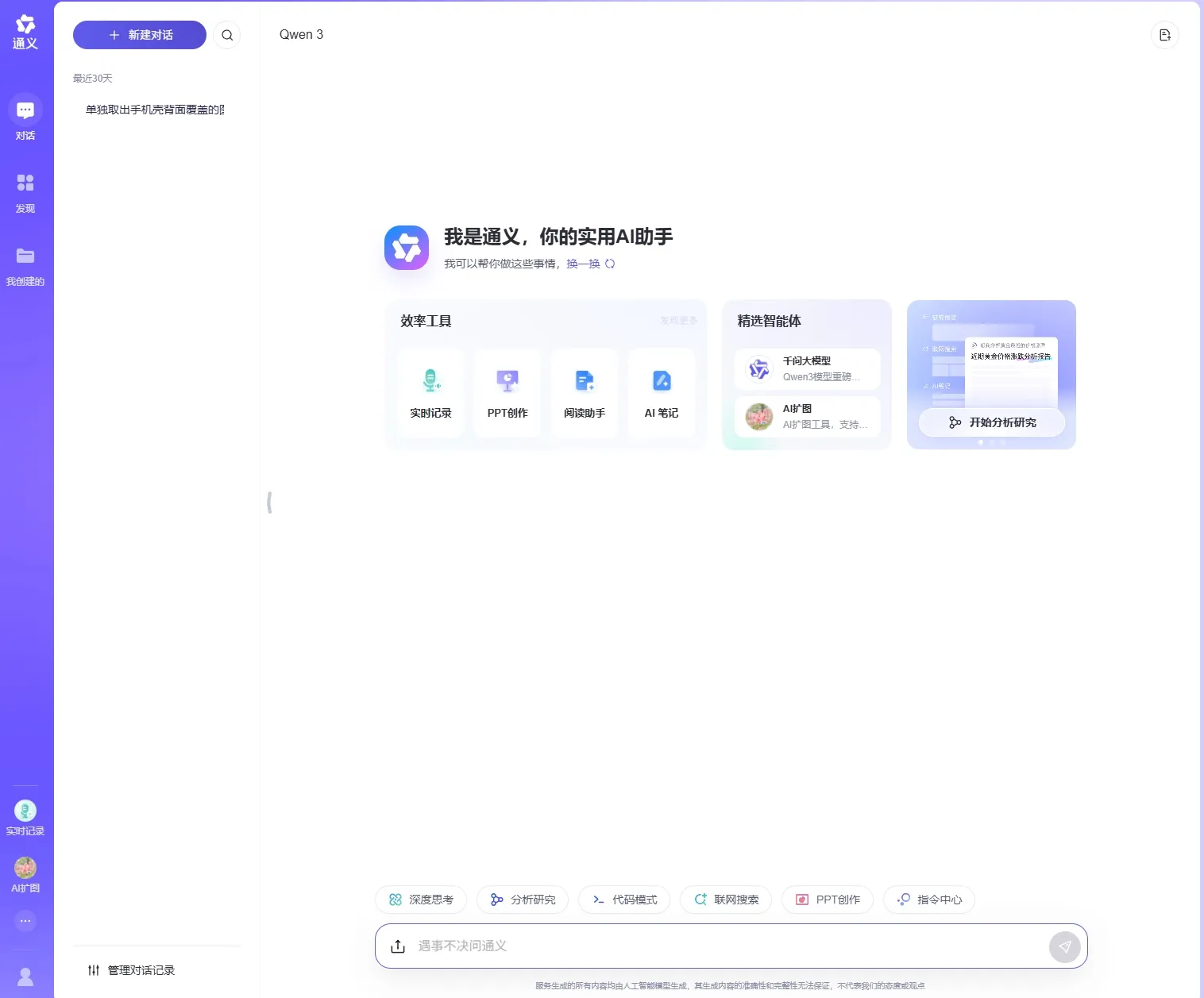1204x998 pixels.
Task: Click the upload file icon in input
Action: (x=398, y=946)
